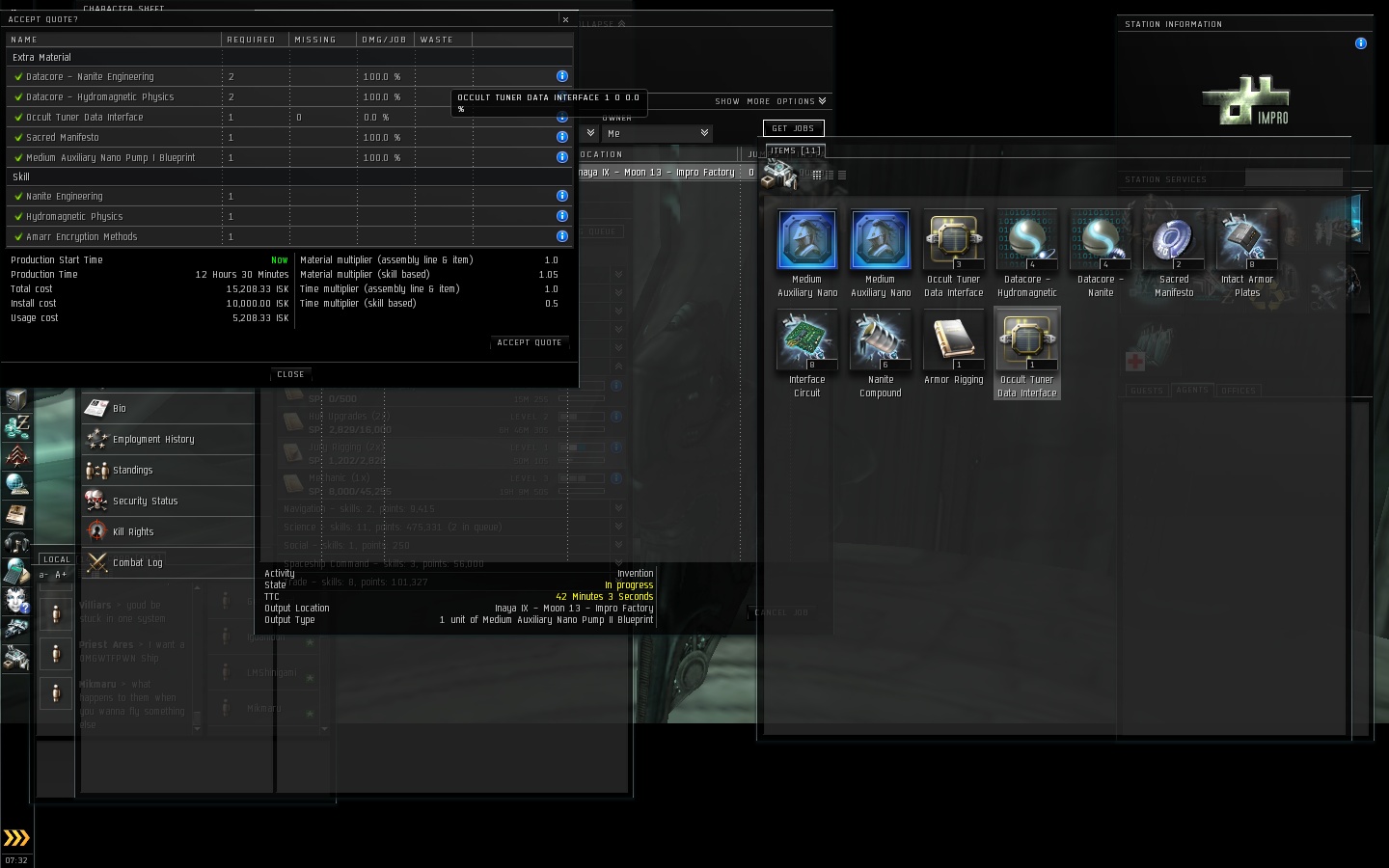The image size is (1389, 868).
Task: Click the Close button below the quote
Action: pos(290,374)
